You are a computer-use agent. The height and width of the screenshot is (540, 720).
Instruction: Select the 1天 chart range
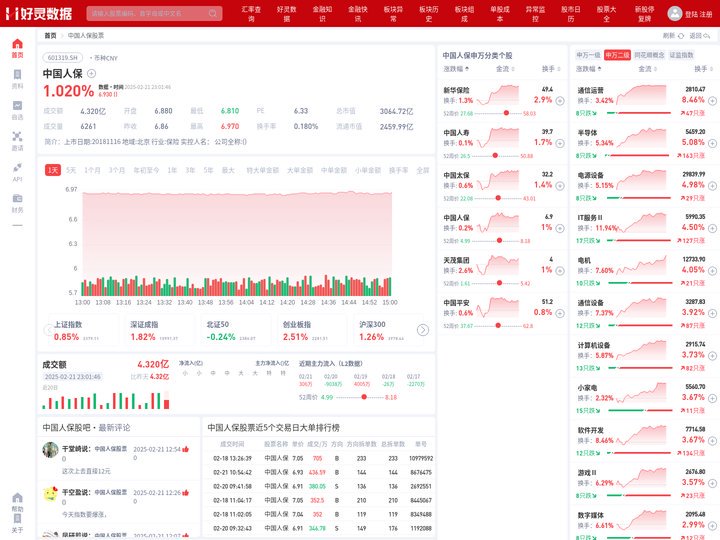[x=53, y=170]
